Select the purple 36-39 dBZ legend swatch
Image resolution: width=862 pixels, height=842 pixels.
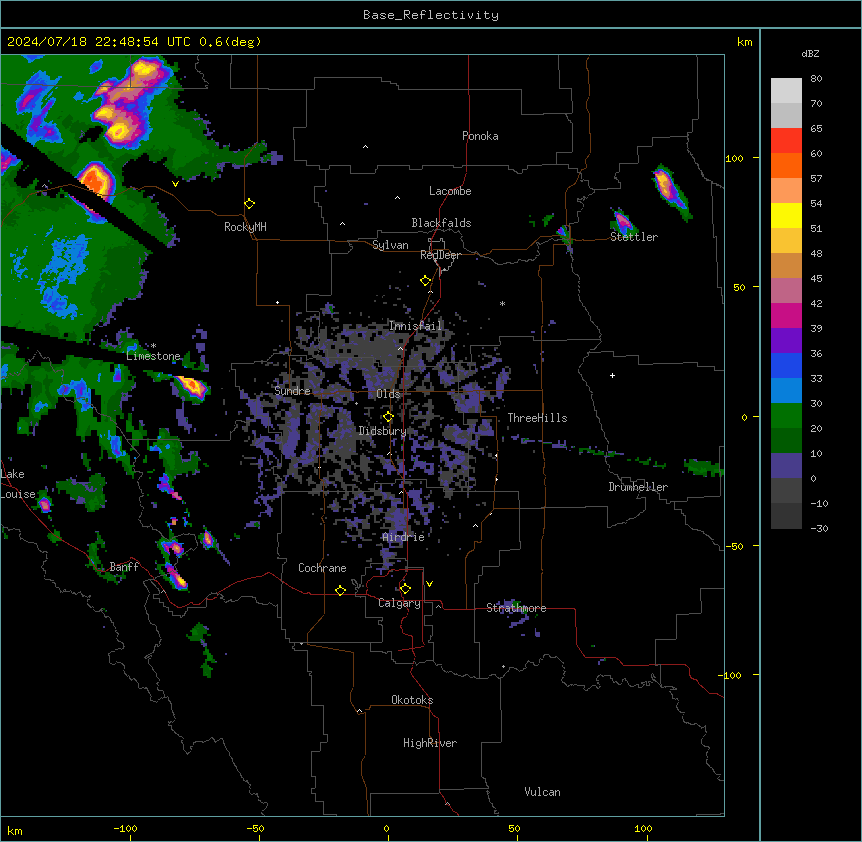(786, 341)
